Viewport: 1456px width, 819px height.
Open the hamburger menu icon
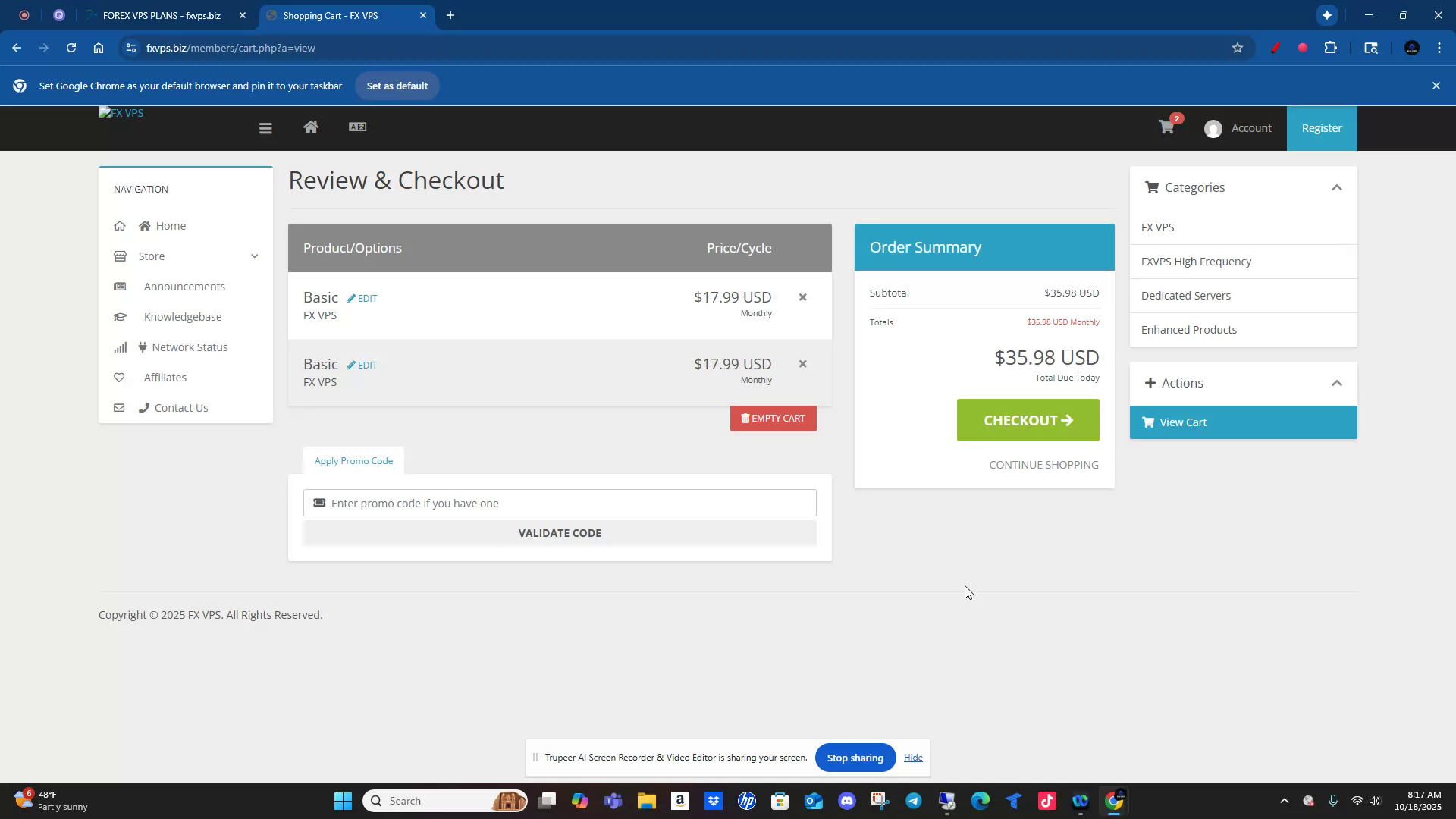265,127
